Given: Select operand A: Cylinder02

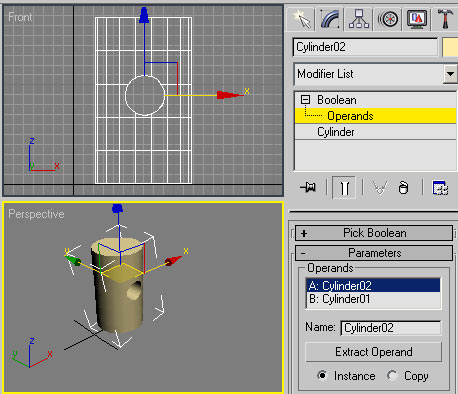Looking at the screenshot, I should click(x=373, y=286).
